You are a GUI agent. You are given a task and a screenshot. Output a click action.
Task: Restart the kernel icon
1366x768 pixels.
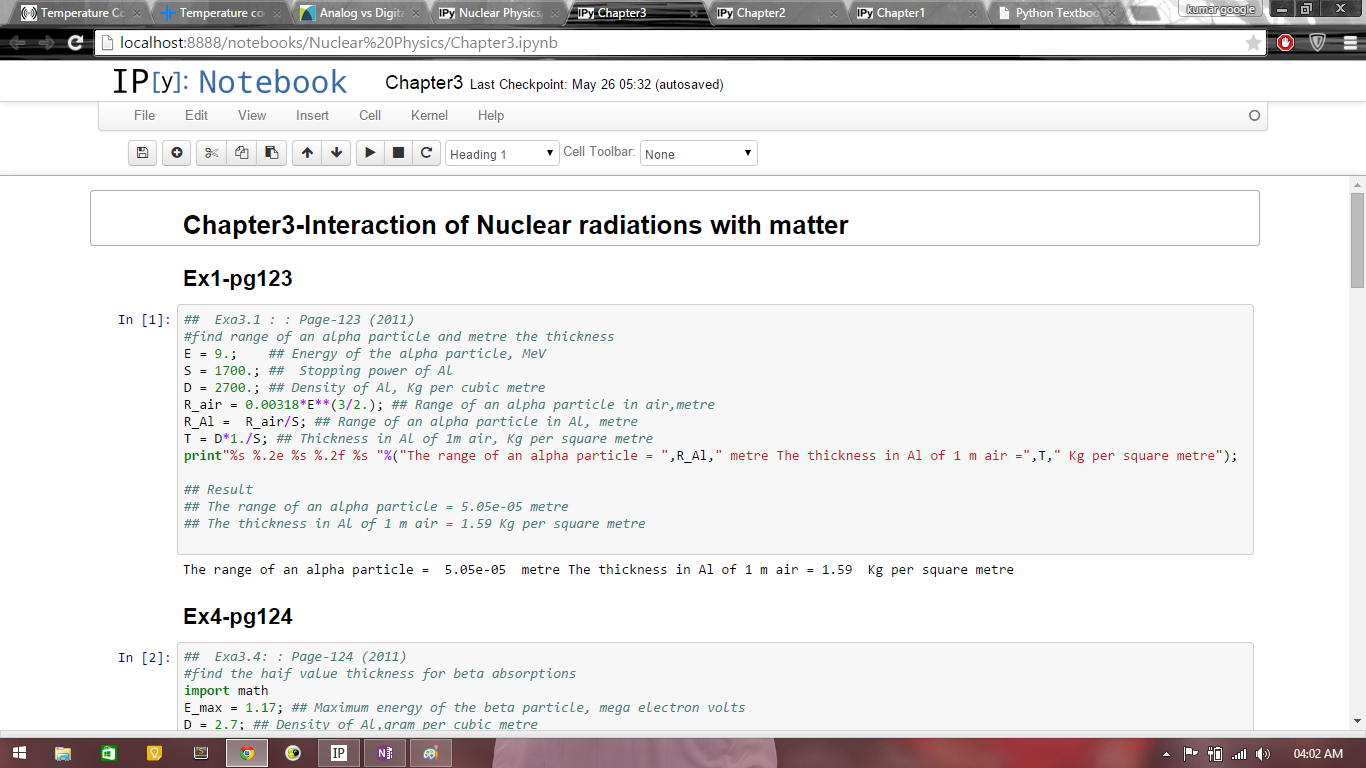click(x=426, y=153)
